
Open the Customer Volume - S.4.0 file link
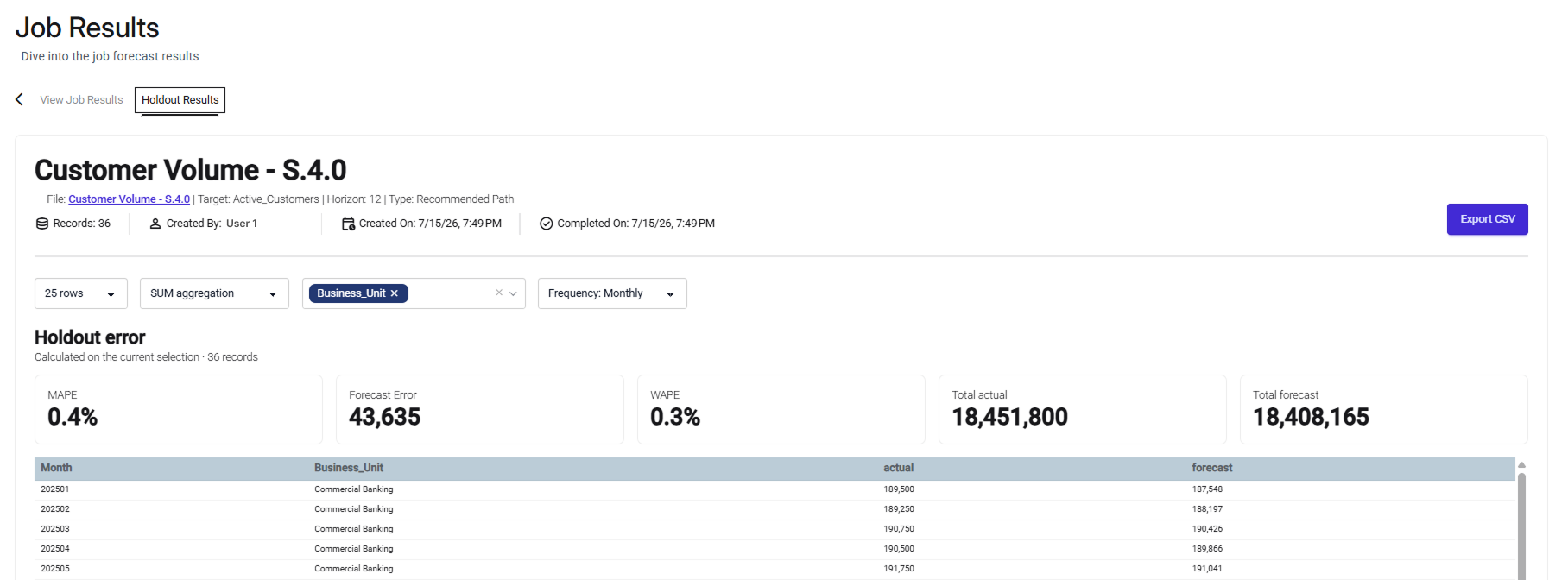(129, 199)
